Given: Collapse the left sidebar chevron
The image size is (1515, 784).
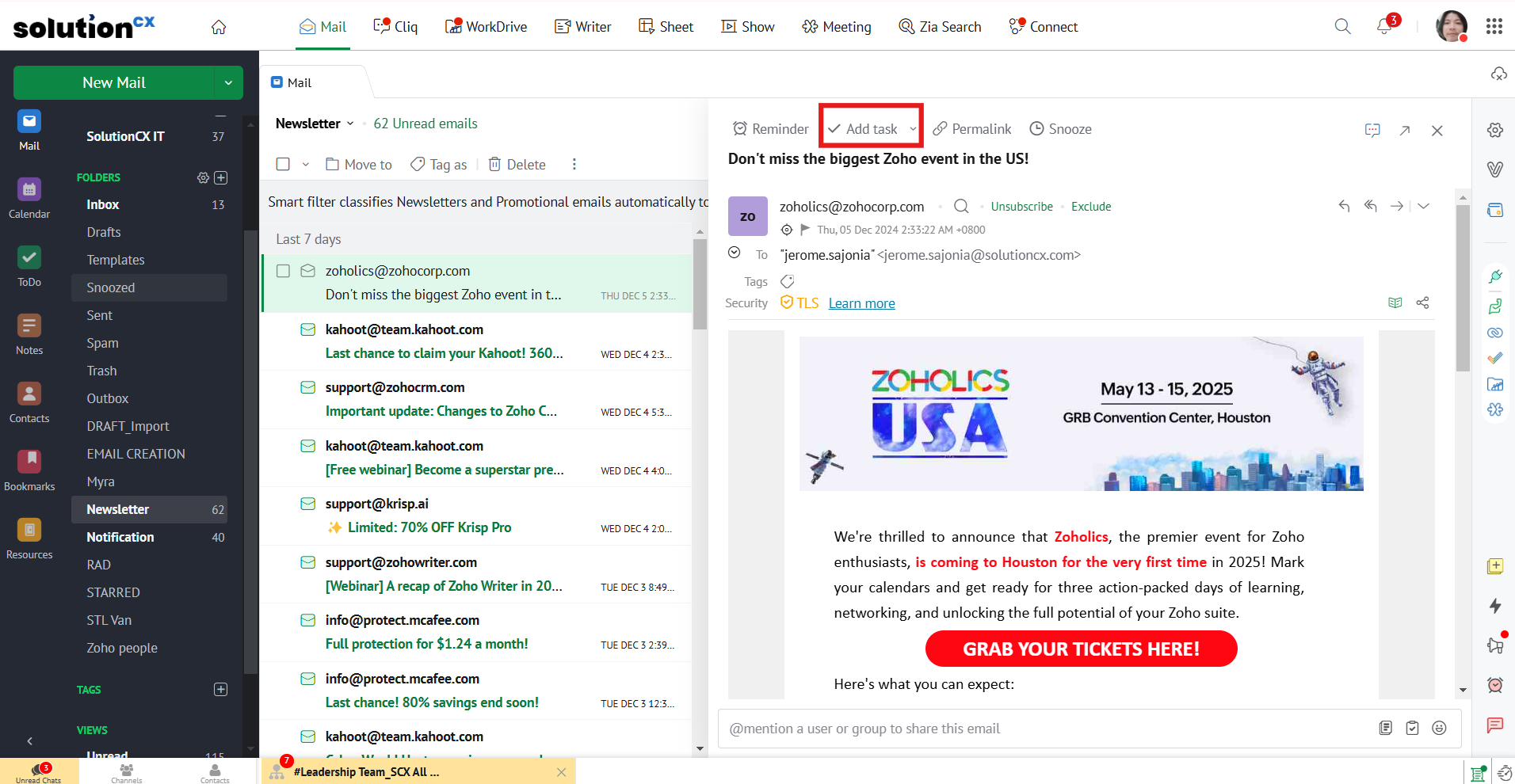Looking at the screenshot, I should tap(30, 741).
